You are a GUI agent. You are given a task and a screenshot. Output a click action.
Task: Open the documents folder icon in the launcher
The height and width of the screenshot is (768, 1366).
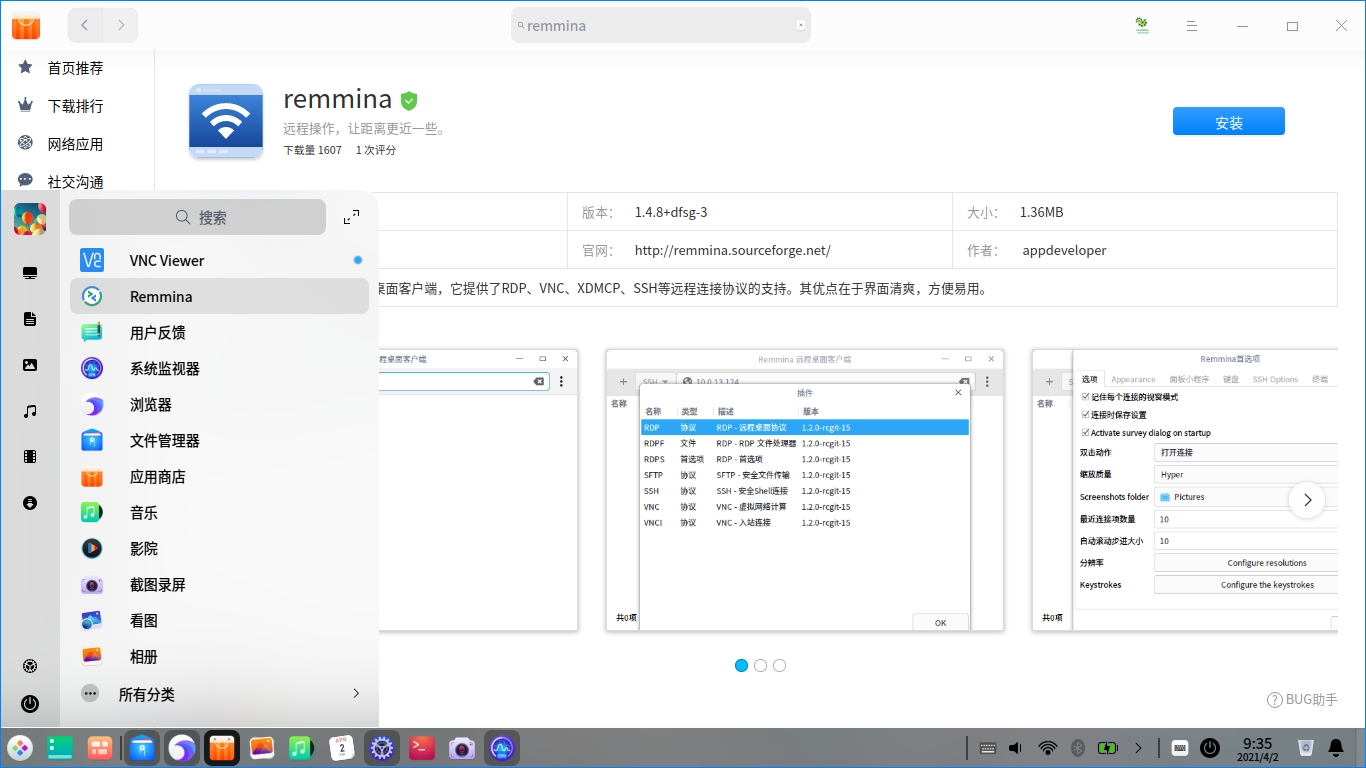30,319
